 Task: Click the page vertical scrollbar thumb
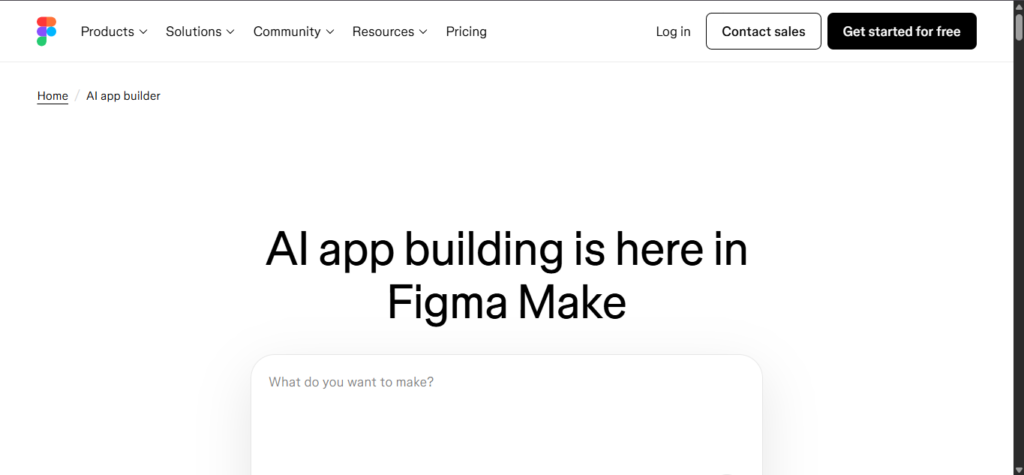[x=1018, y=26]
